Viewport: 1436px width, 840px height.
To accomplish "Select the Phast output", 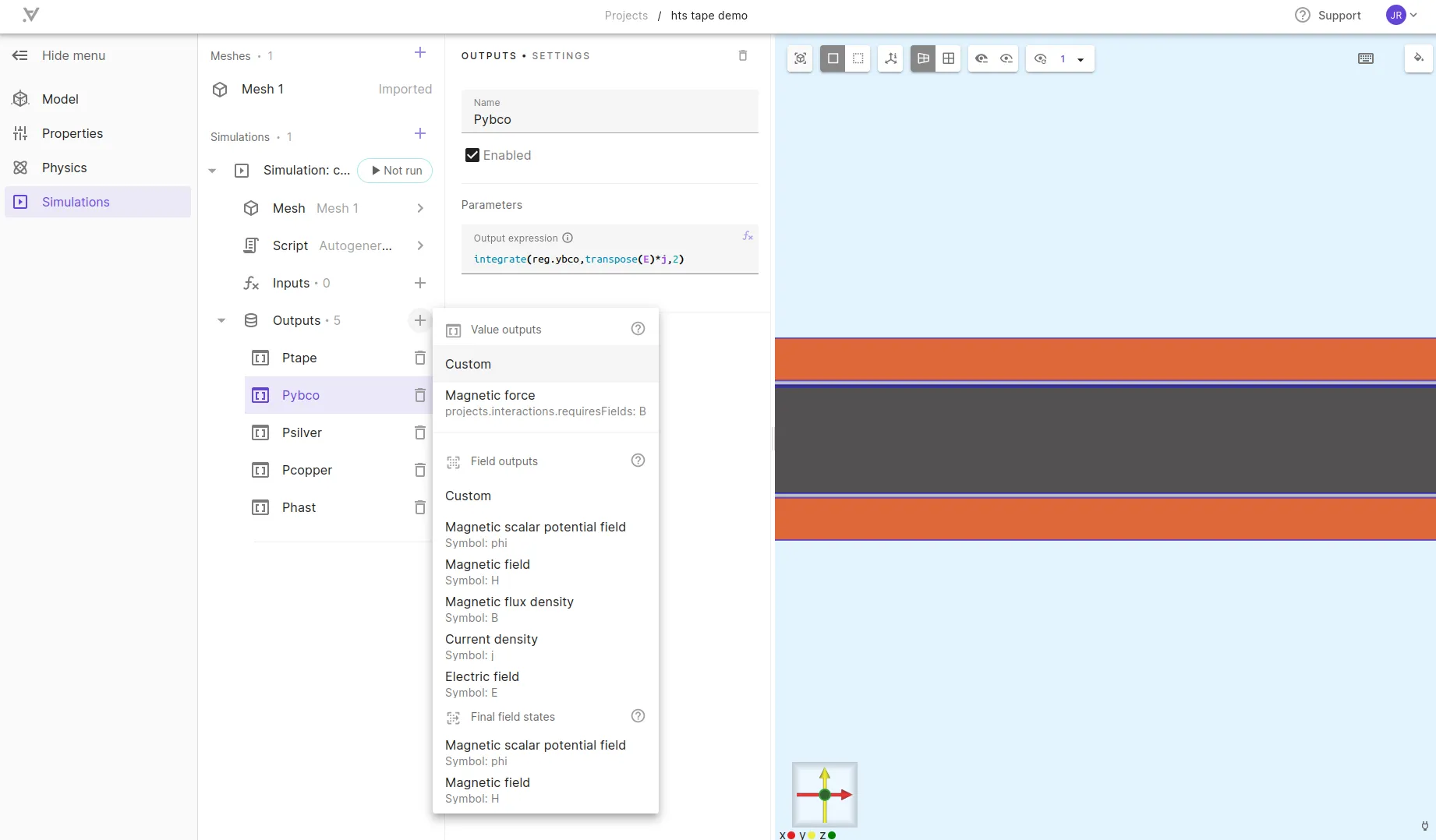I will click(299, 507).
